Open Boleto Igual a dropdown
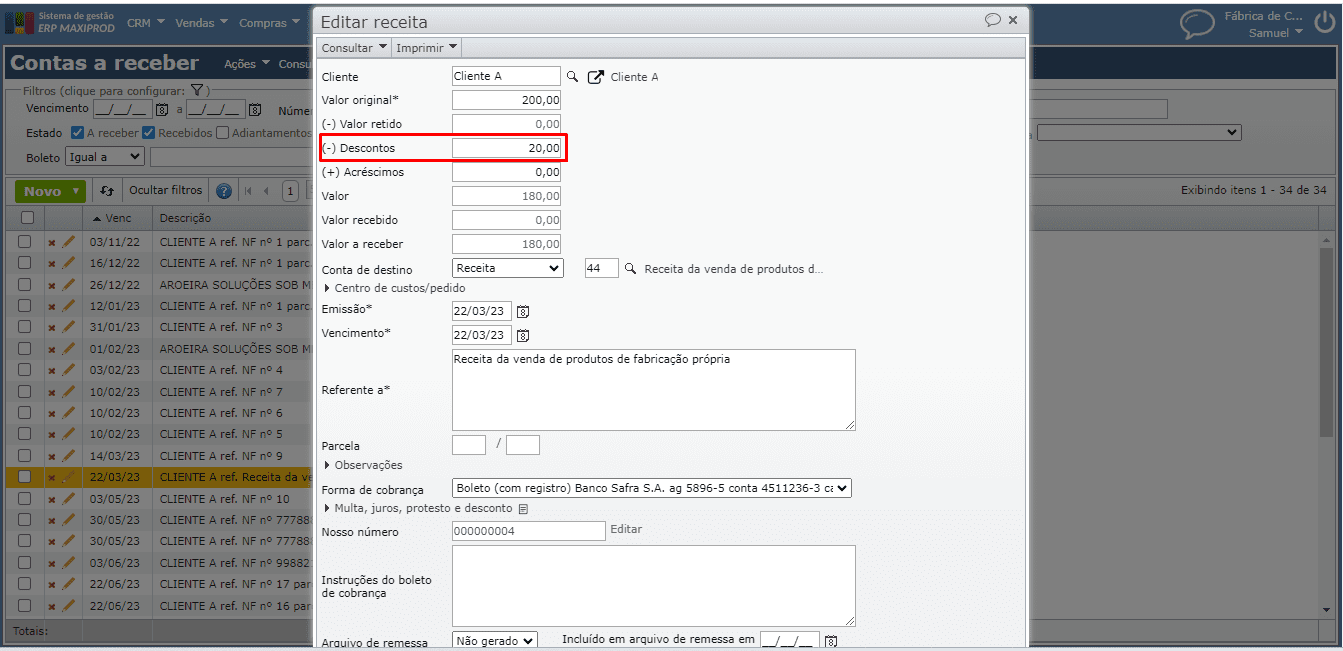Viewport: 1343px width, 651px height. [105, 157]
